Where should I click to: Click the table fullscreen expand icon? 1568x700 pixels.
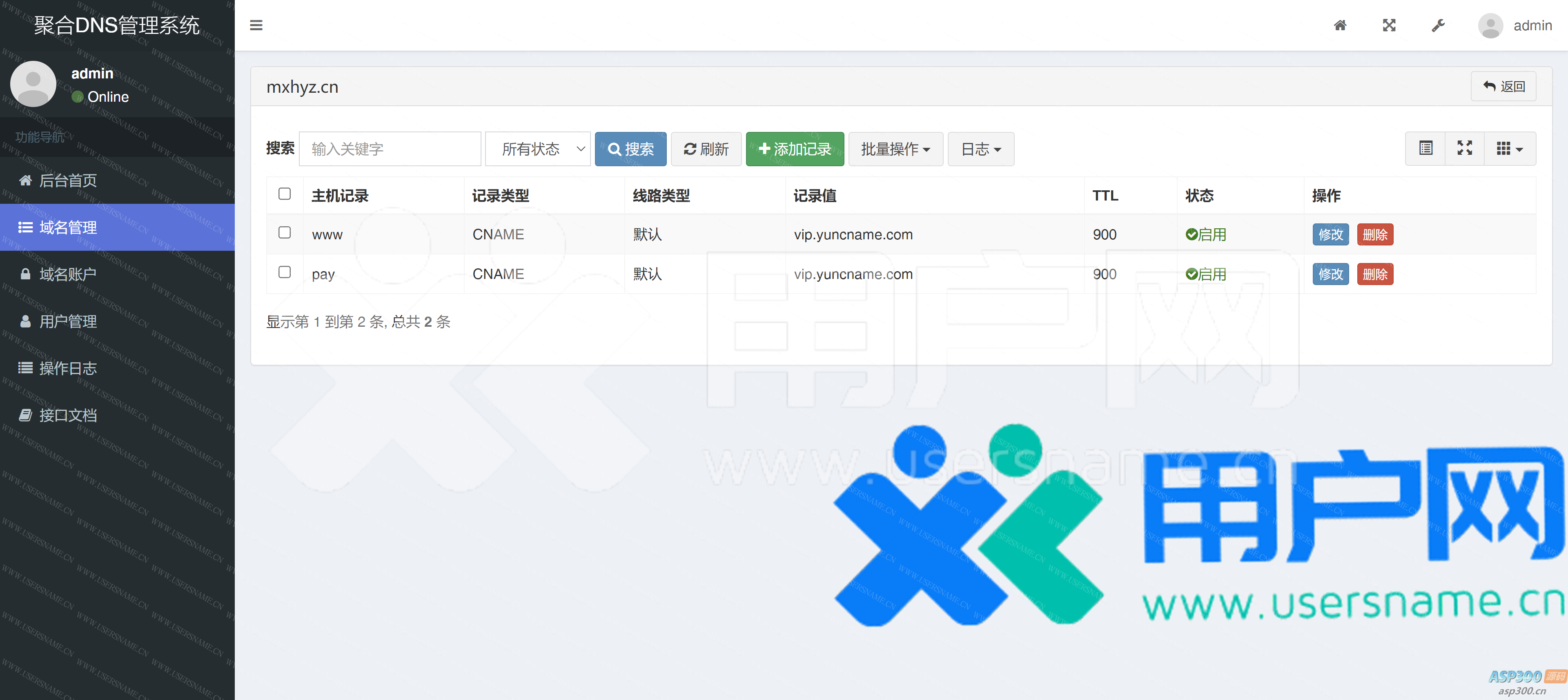pos(1465,149)
